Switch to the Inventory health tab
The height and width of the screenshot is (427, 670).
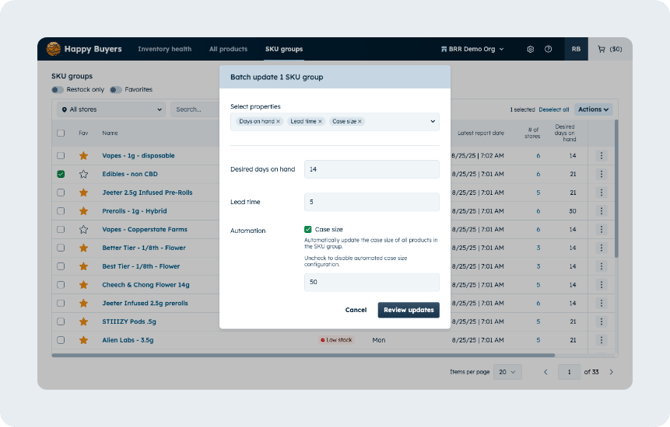(165, 49)
